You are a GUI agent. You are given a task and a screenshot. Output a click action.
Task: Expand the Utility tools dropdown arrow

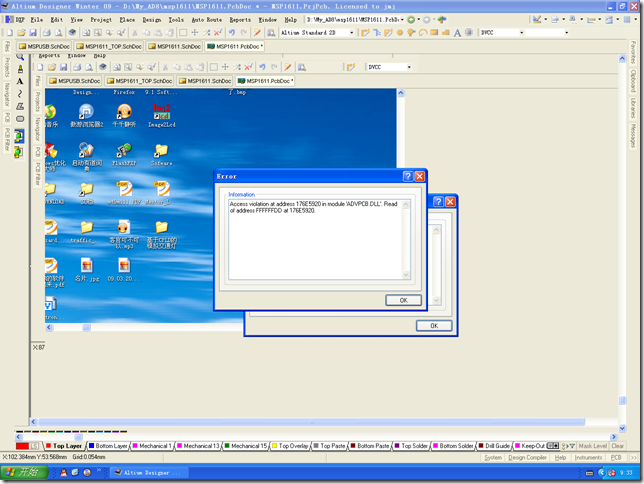click(545, 19)
